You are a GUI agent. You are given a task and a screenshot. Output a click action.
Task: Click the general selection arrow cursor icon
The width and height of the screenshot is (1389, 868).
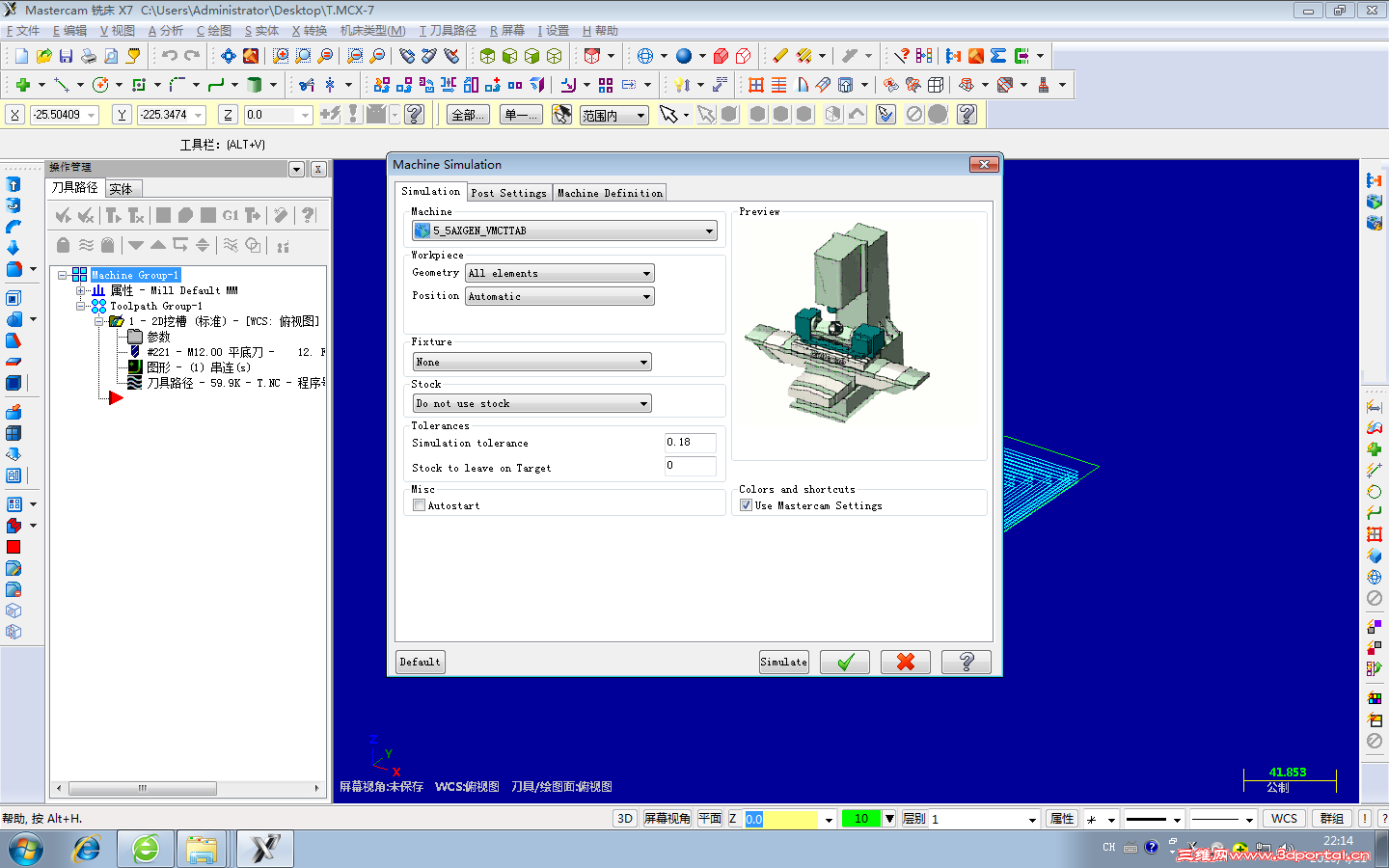[x=667, y=115]
